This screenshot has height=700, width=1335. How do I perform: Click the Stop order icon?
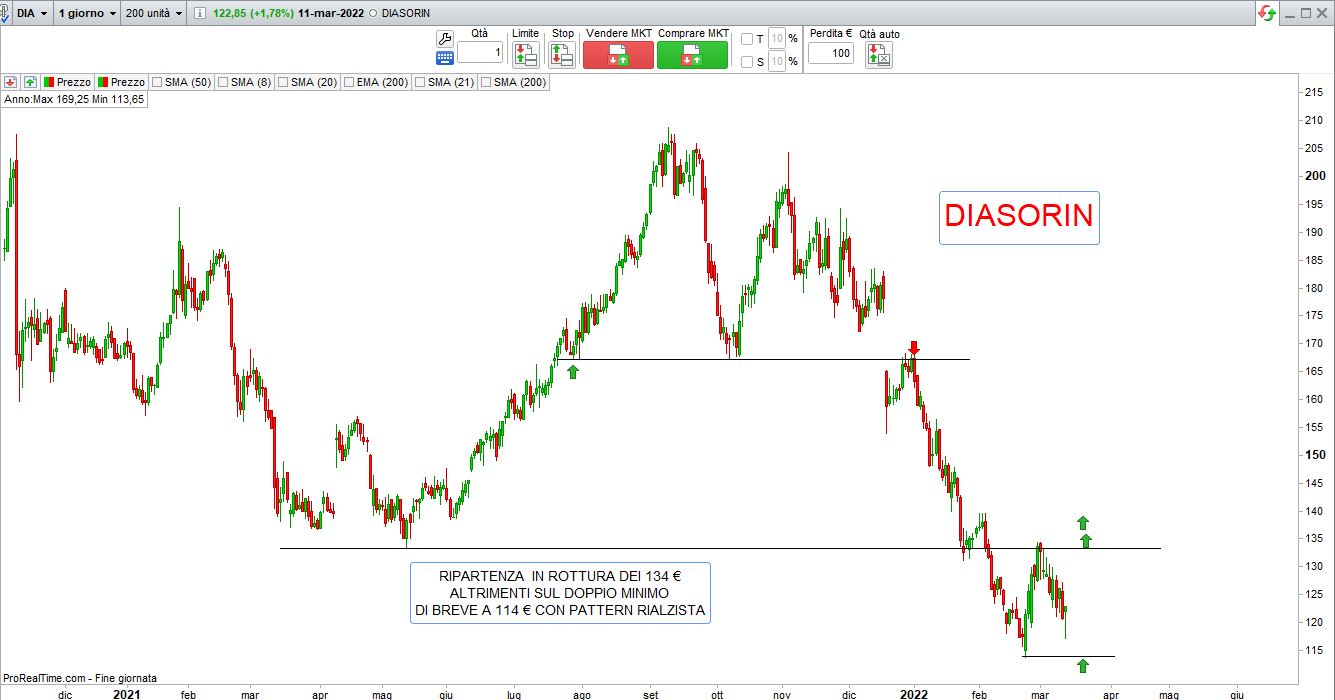[x=562, y=54]
